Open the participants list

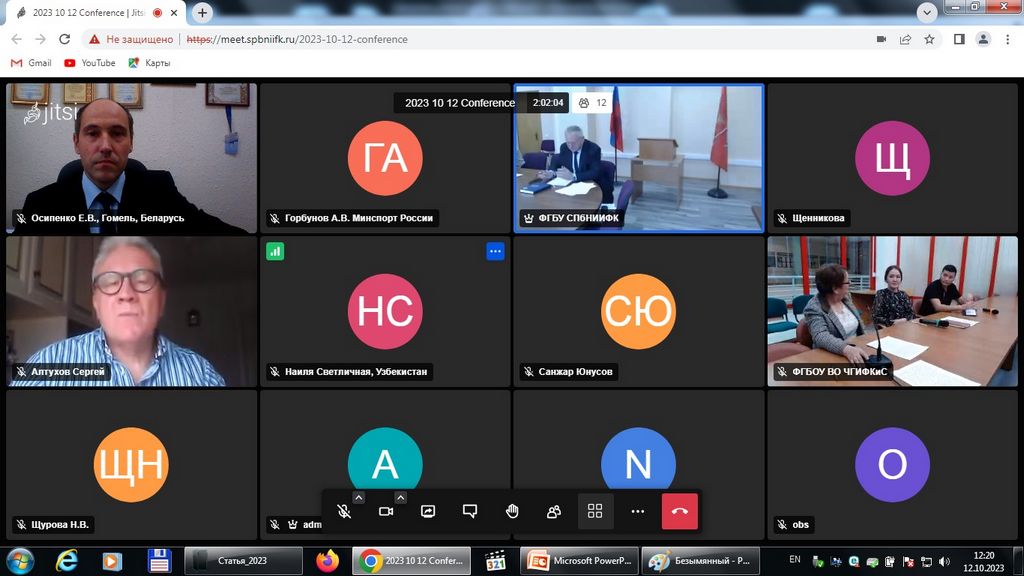click(553, 511)
